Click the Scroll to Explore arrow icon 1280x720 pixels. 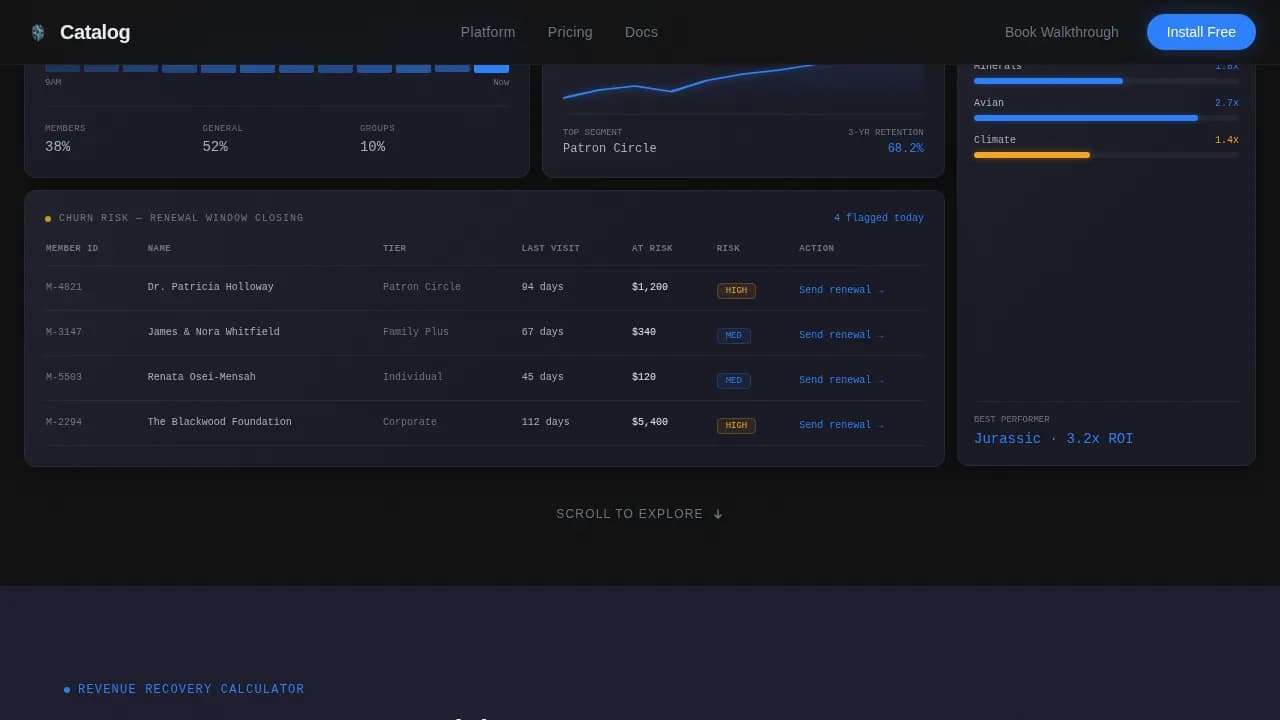tap(718, 514)
